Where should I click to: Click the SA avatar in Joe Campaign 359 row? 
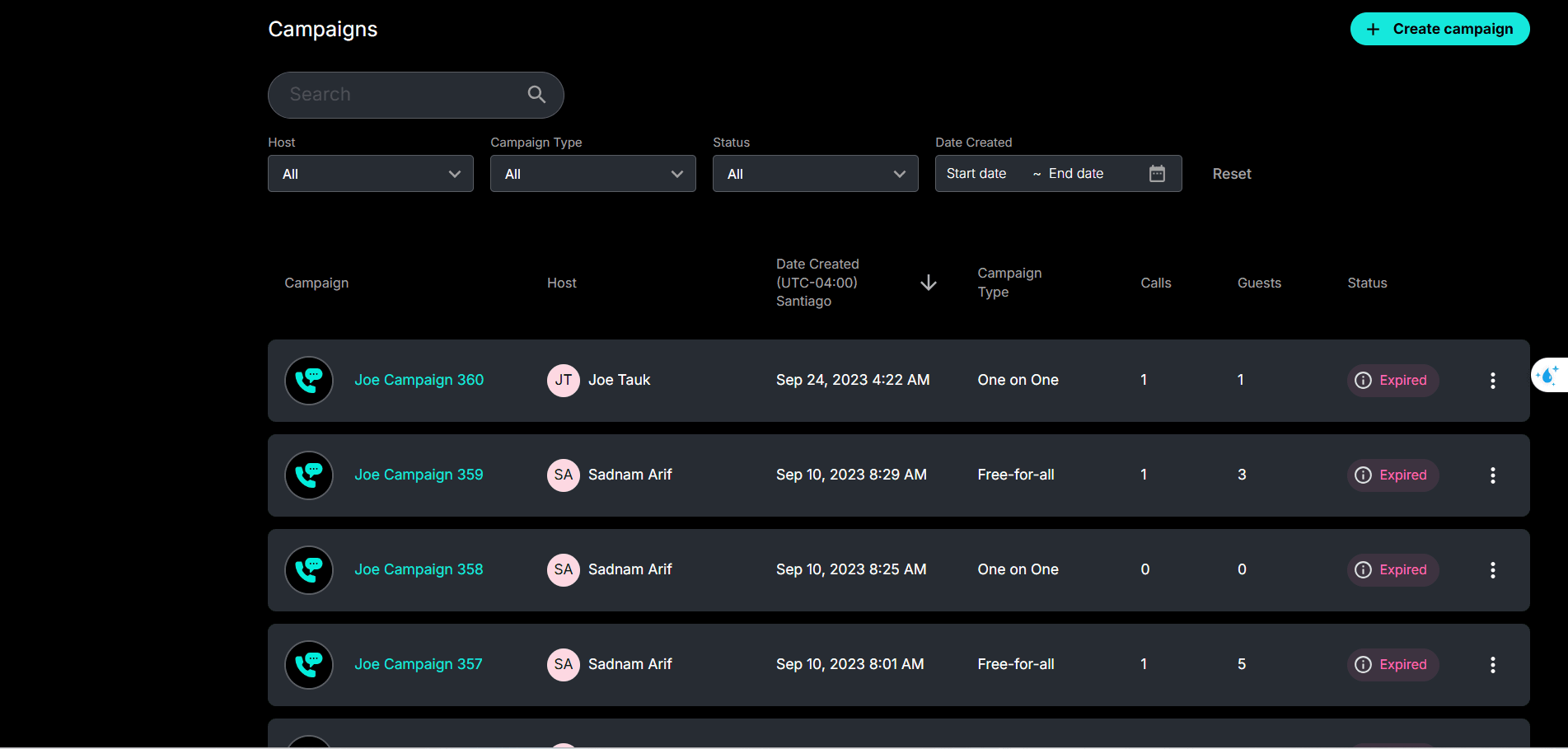point(564,475)
